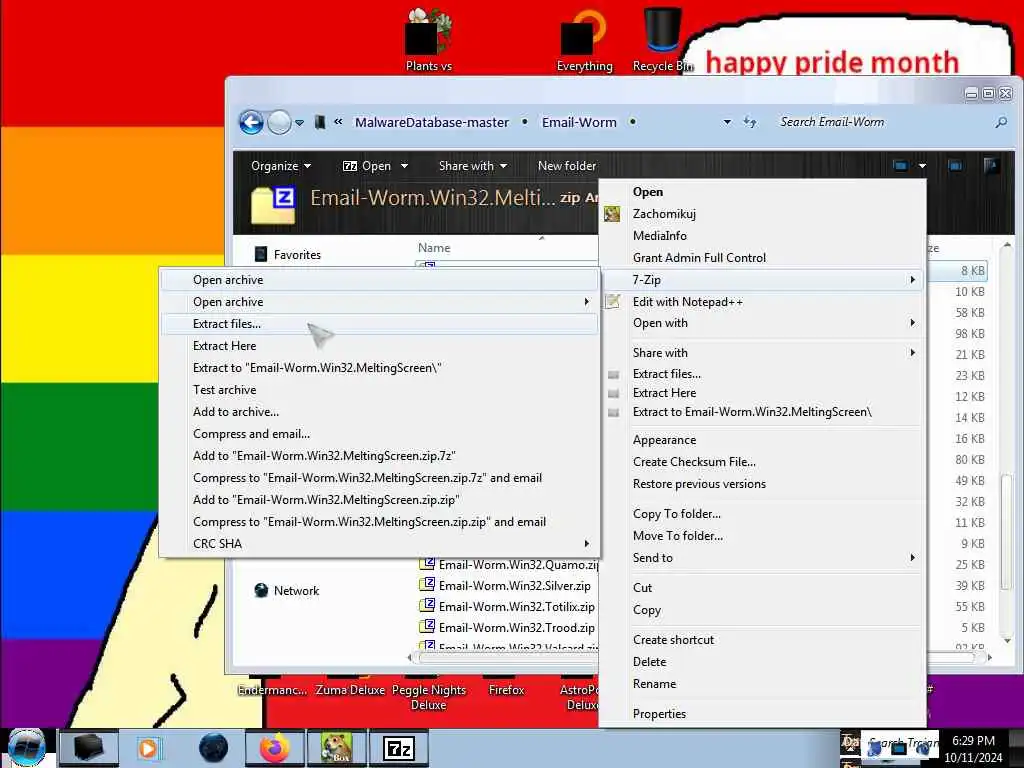The image size is (1024, 768).
Task: Click the Name column header
Action: pyautogui.click(x=434, y=248)
